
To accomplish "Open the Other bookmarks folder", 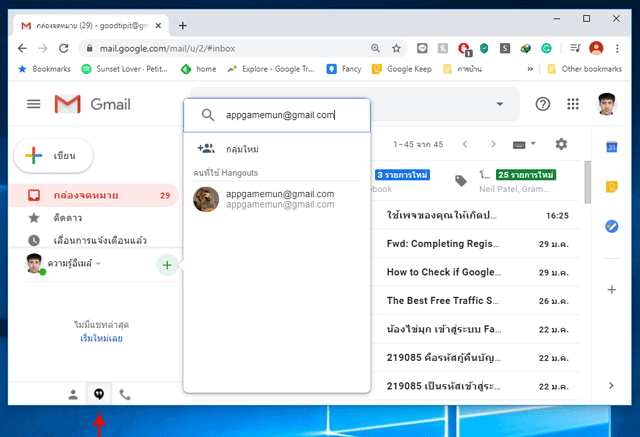I will click(x=584, y=69).
